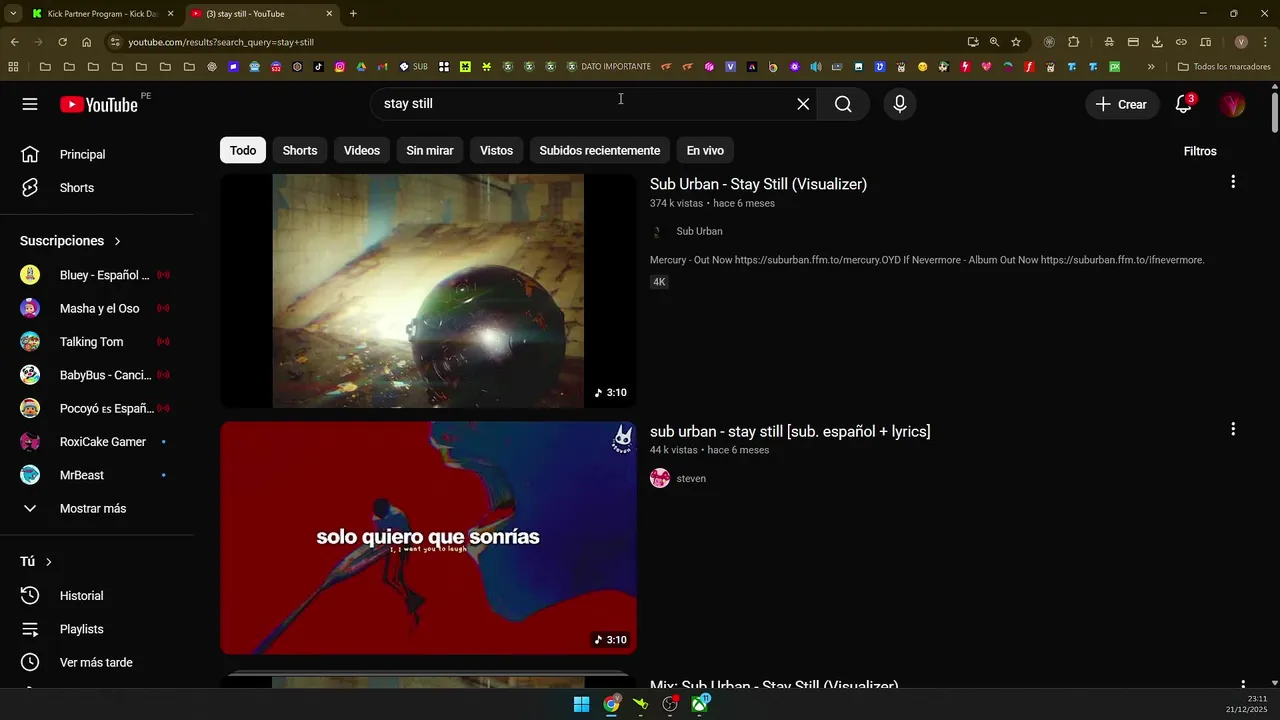The image size is (1280, 720).
Task: Go back in browser history
Action: 14,42
